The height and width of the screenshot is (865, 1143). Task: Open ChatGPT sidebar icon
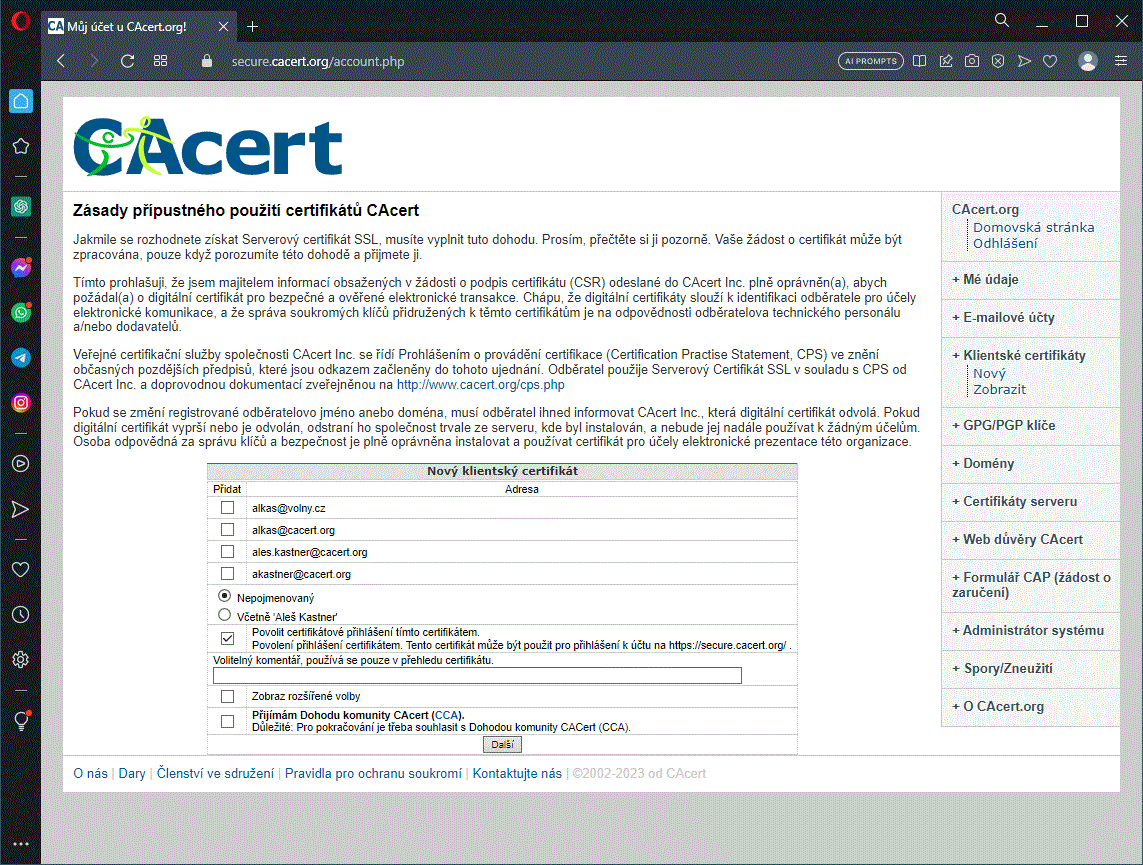pos(20,206)
